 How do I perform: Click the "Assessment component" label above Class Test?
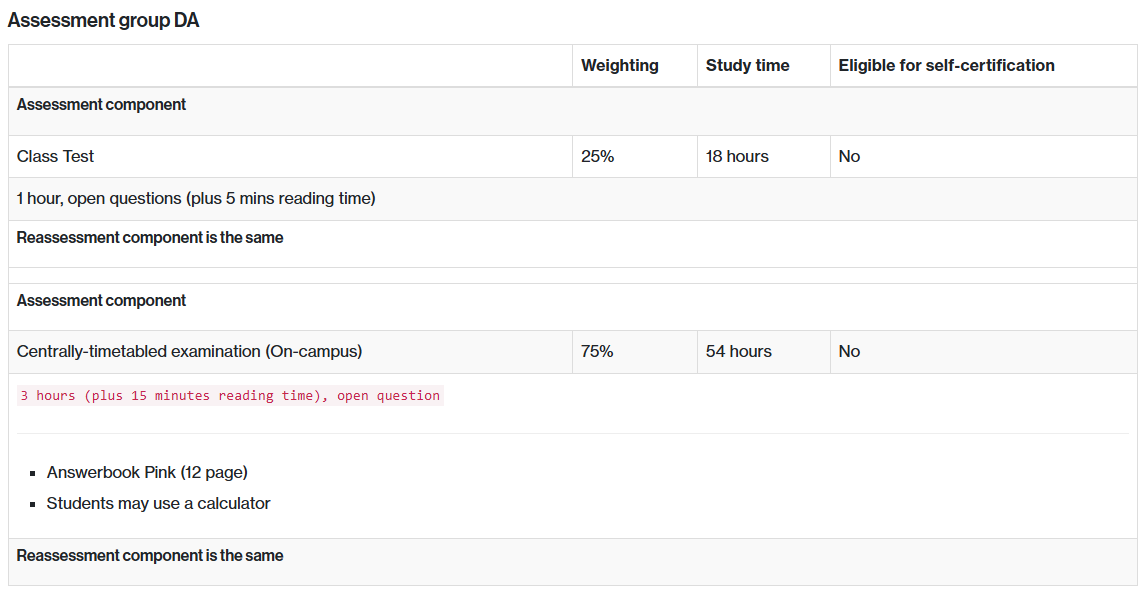point(101,105)
